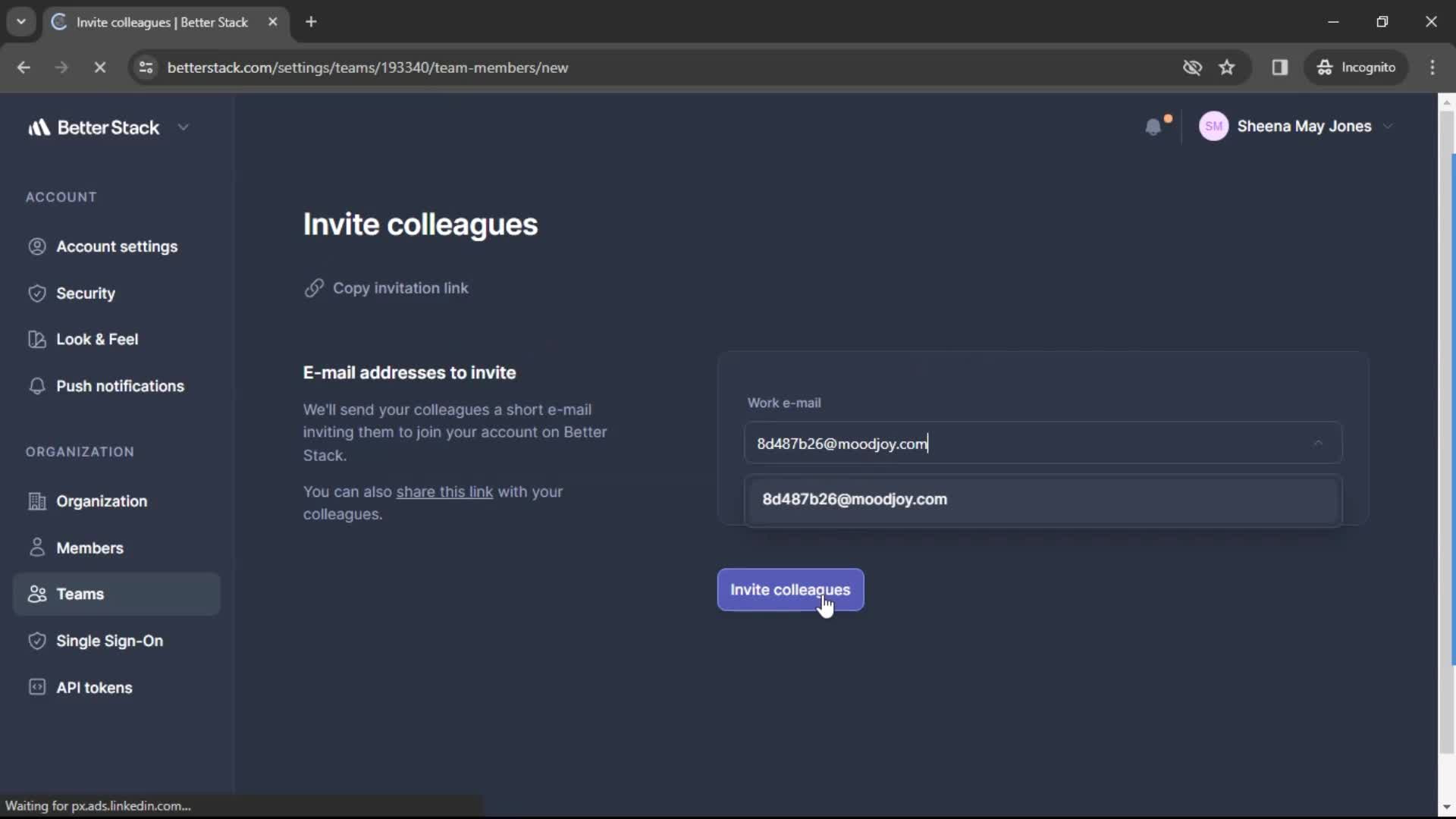Click the Single Sign-On shield icon

point(37,641)
